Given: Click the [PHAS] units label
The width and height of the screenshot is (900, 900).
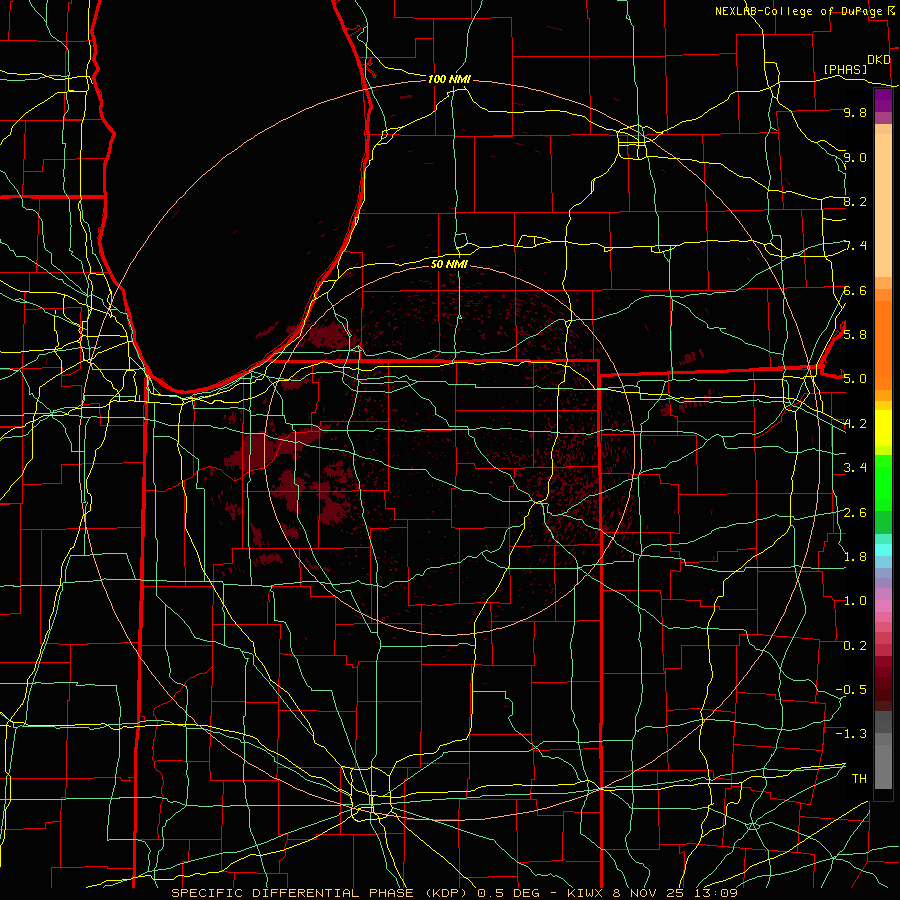Looking at the screenshot, I should pos(845,69).
